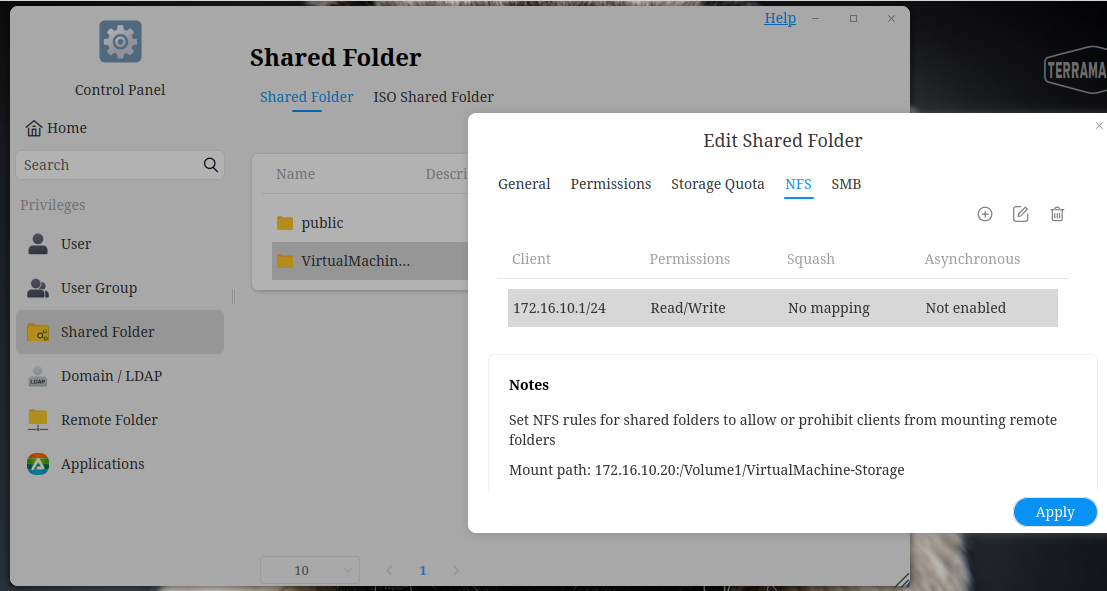Switch to the Storage Quota tab
1107x591 pixels.
[x=717, y=184]
